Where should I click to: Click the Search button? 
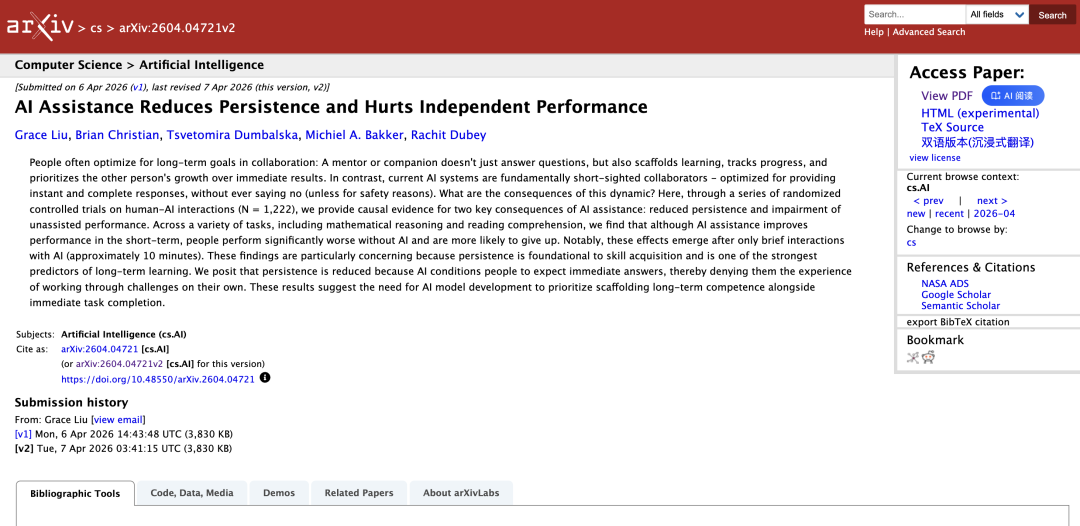[x=1052, y=15]
